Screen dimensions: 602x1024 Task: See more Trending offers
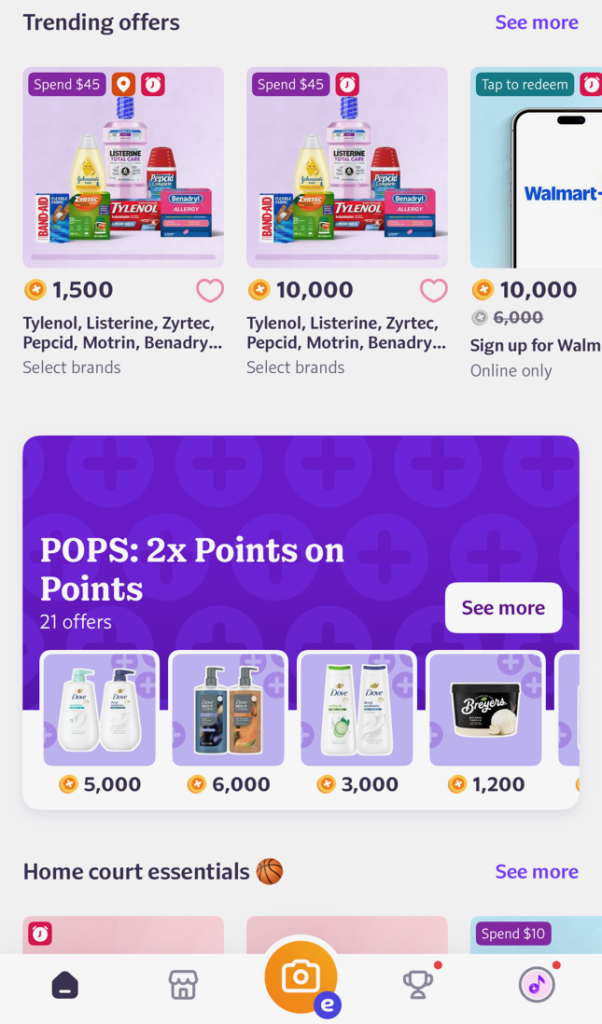tap(536, 22)
